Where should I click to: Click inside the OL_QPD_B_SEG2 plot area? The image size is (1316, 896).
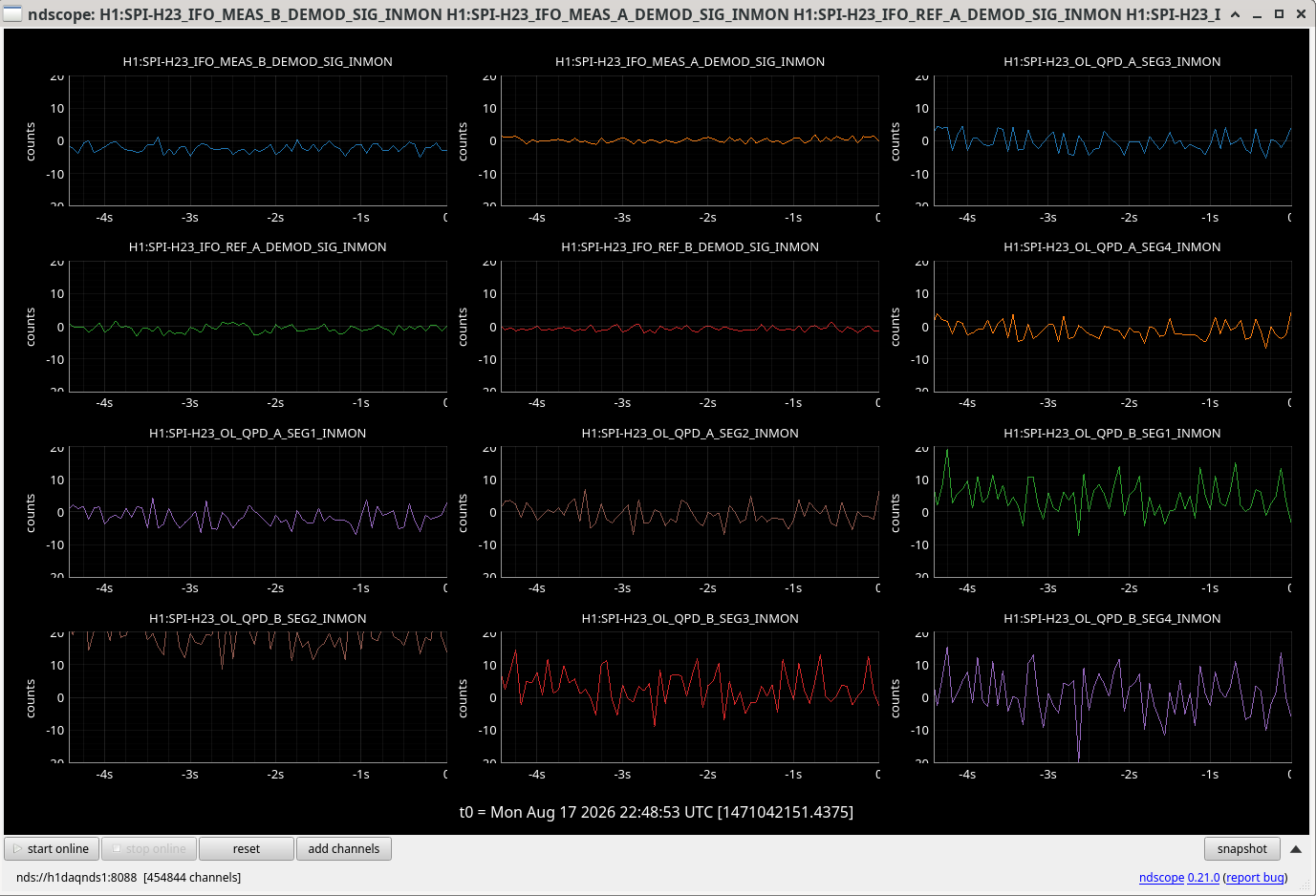pos(258,697)
